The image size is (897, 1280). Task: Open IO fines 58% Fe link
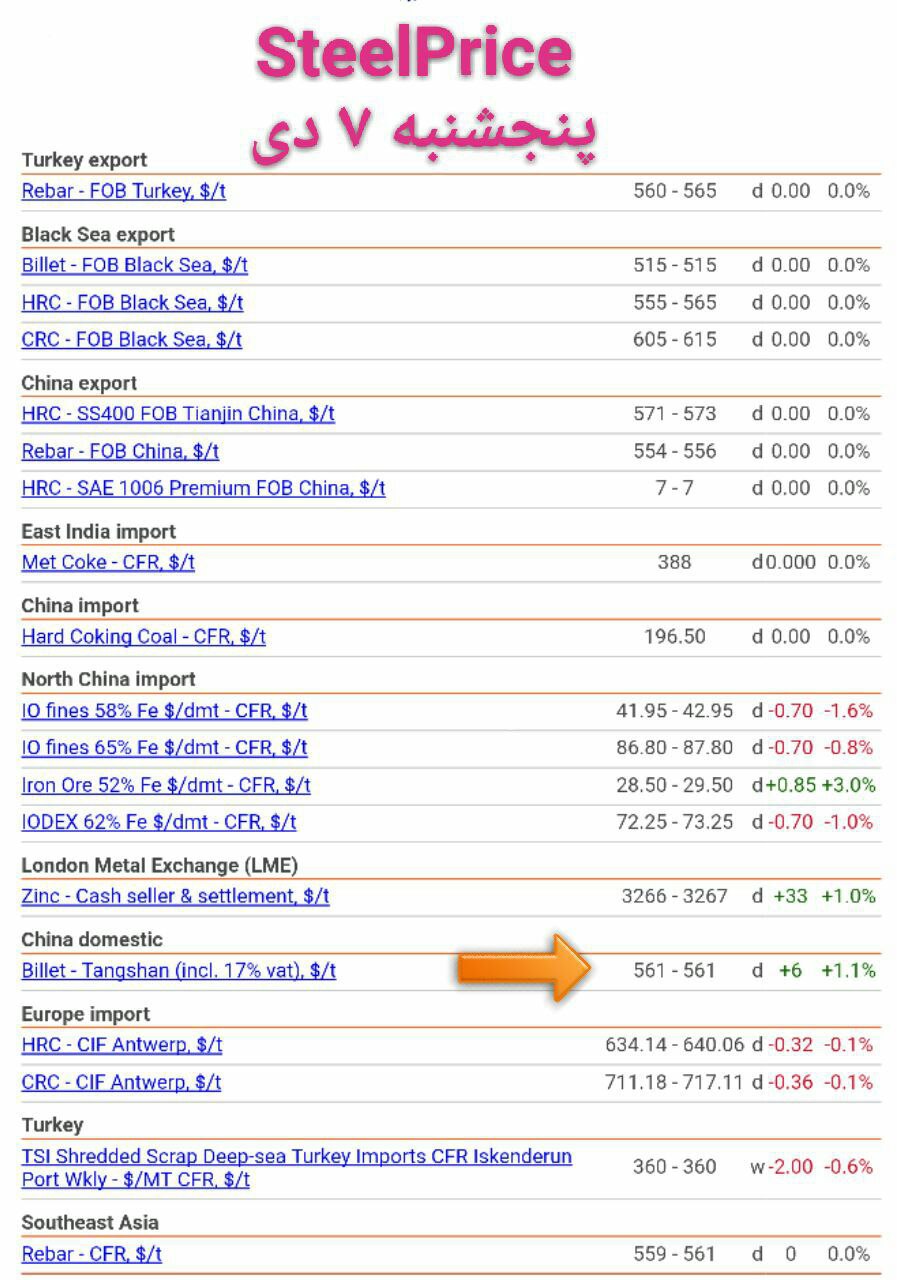[164, 711]
